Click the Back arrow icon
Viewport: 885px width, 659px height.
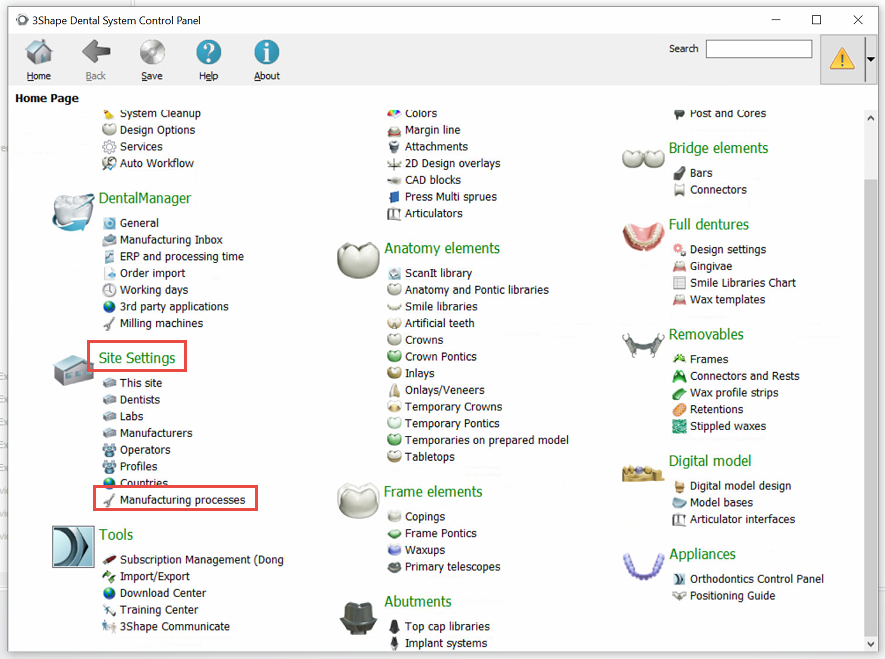tap(96, 52)
